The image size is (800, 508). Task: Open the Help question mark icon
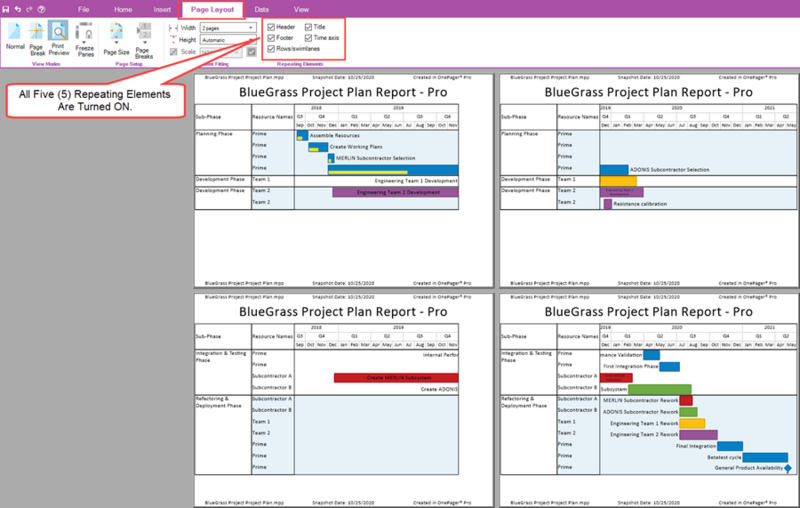[41, 9]
